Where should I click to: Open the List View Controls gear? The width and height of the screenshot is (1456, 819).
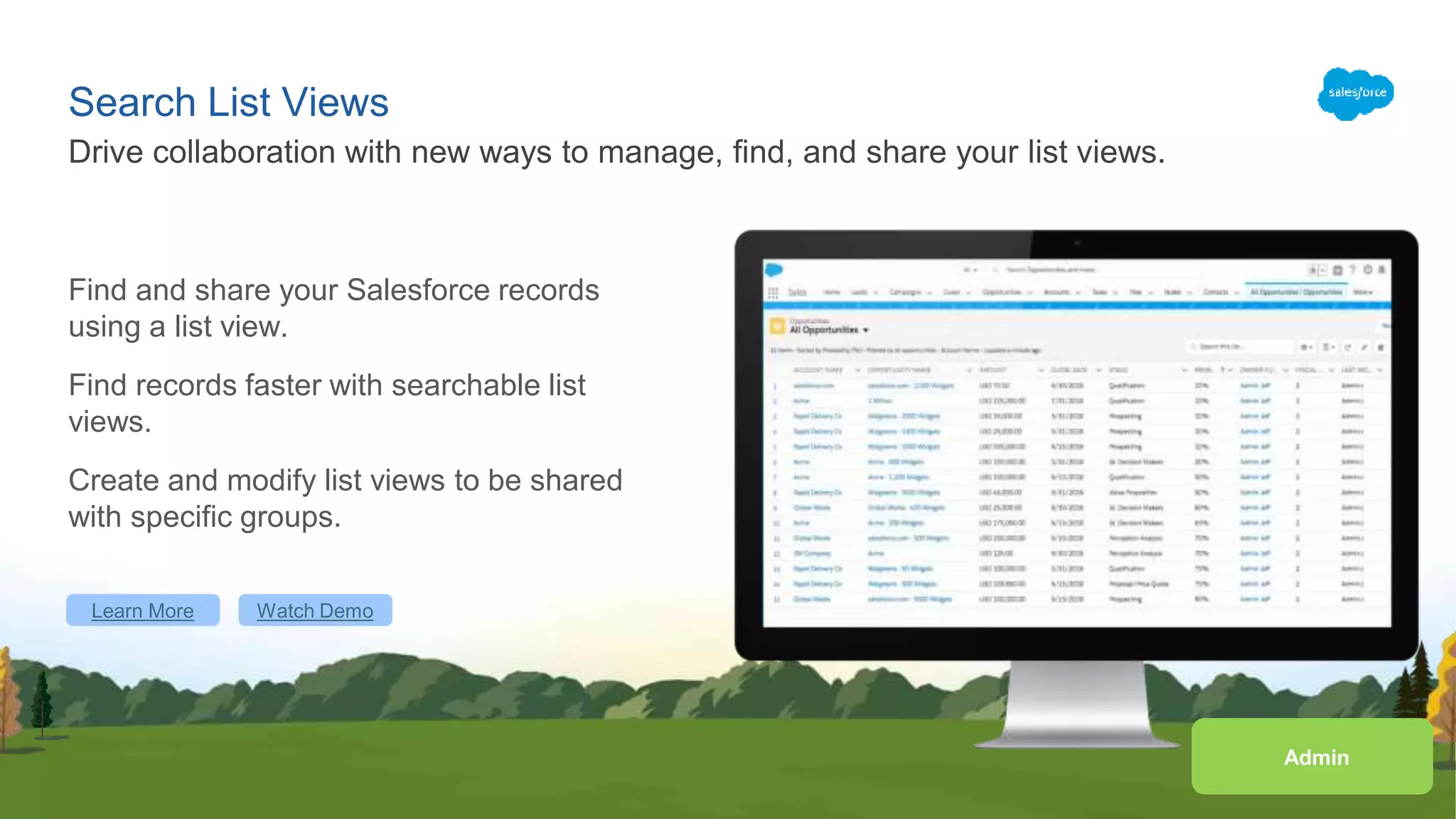coord(1307,348)
